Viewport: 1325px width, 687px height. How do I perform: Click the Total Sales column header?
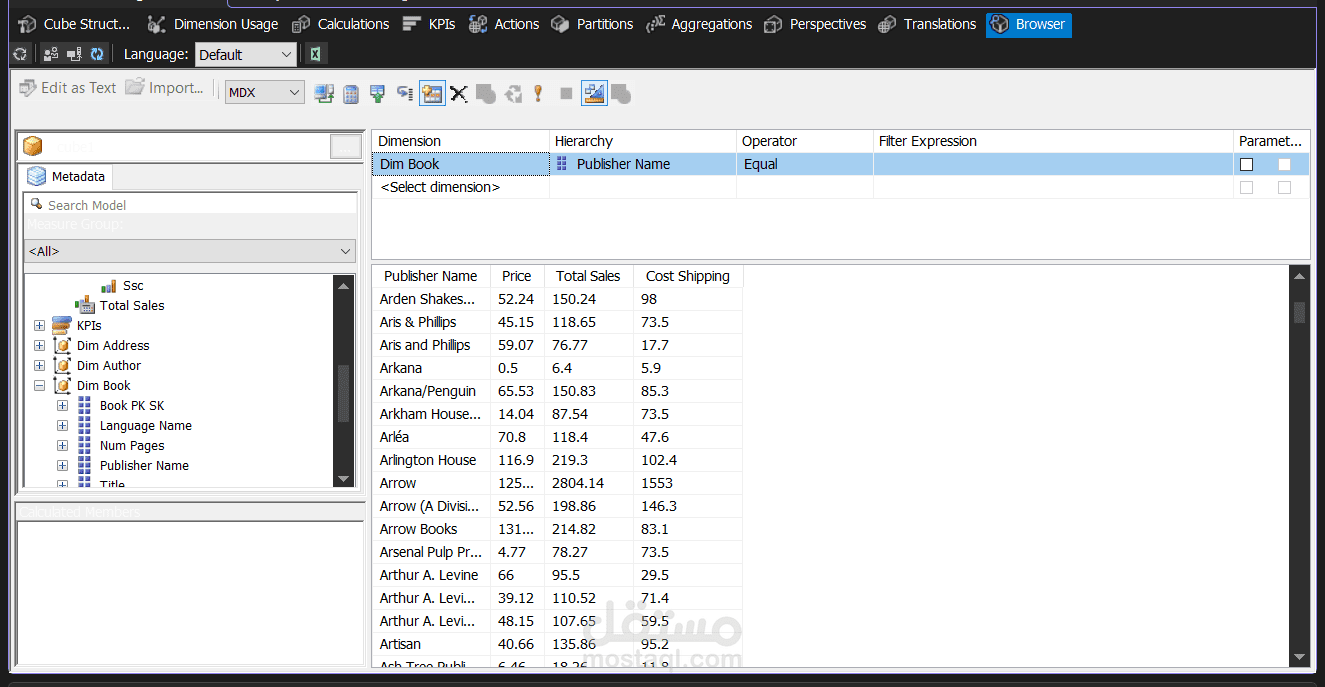point(588,276)
